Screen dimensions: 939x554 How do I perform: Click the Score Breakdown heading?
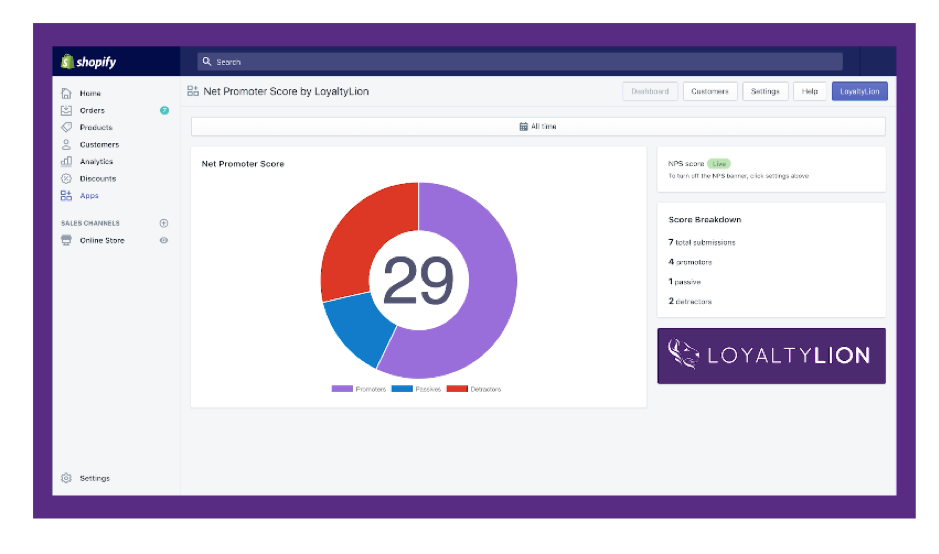click(705, 220)
